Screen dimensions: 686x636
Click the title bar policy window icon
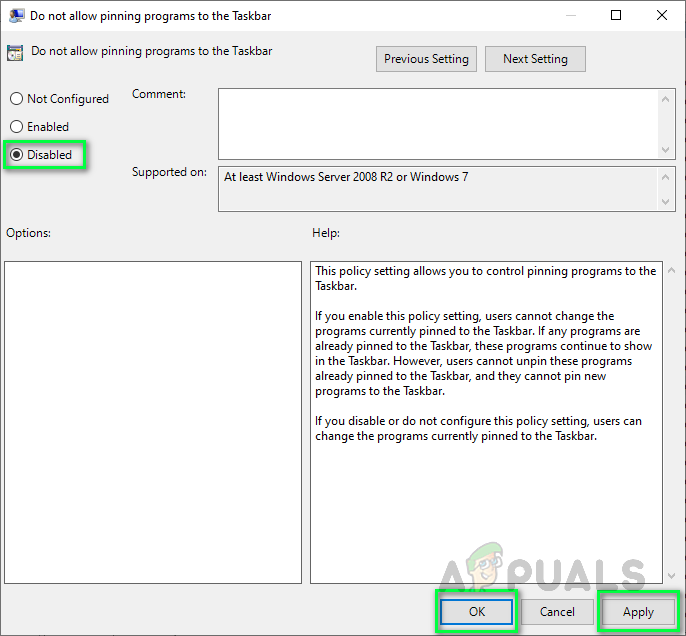pyautogui.click(x=16, y=16)
